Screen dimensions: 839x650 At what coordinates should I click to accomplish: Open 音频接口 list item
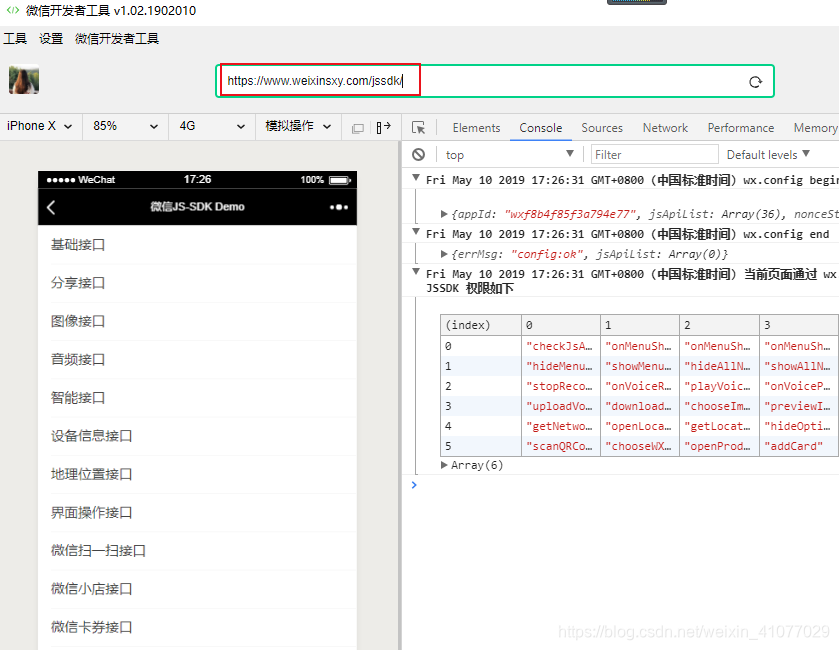[197, 360]
